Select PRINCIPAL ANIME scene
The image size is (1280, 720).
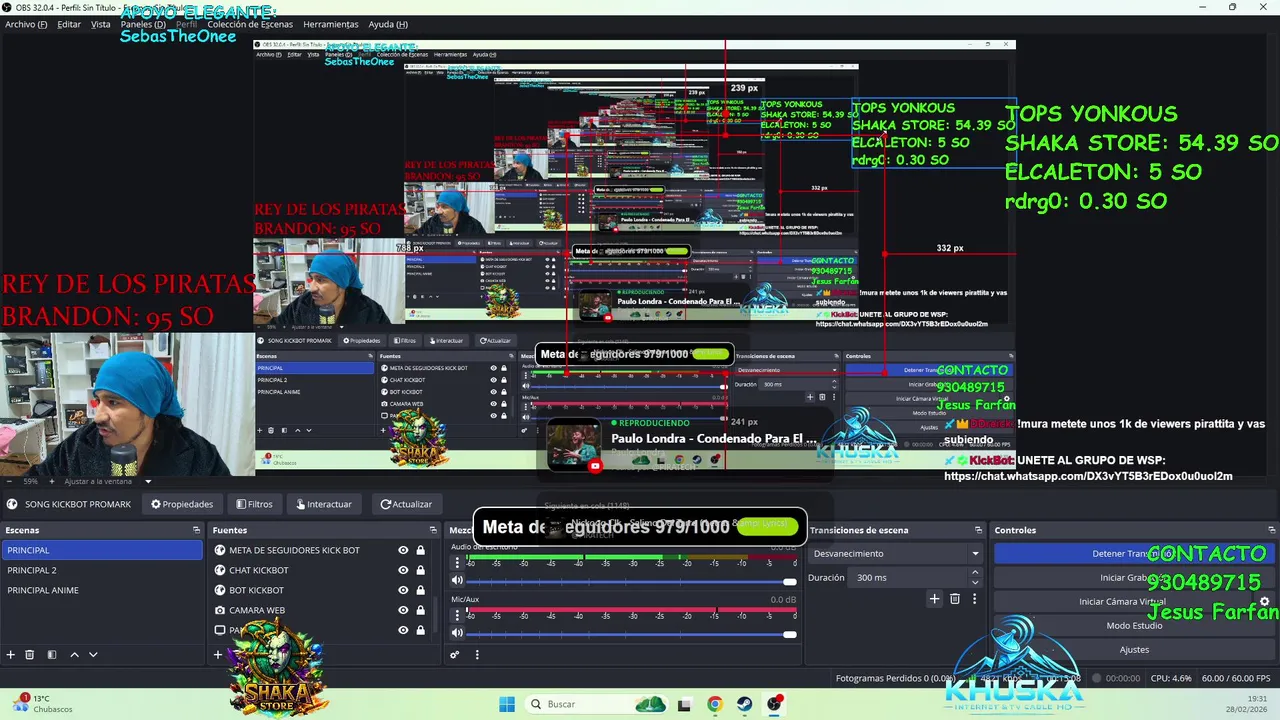point(101,590)
